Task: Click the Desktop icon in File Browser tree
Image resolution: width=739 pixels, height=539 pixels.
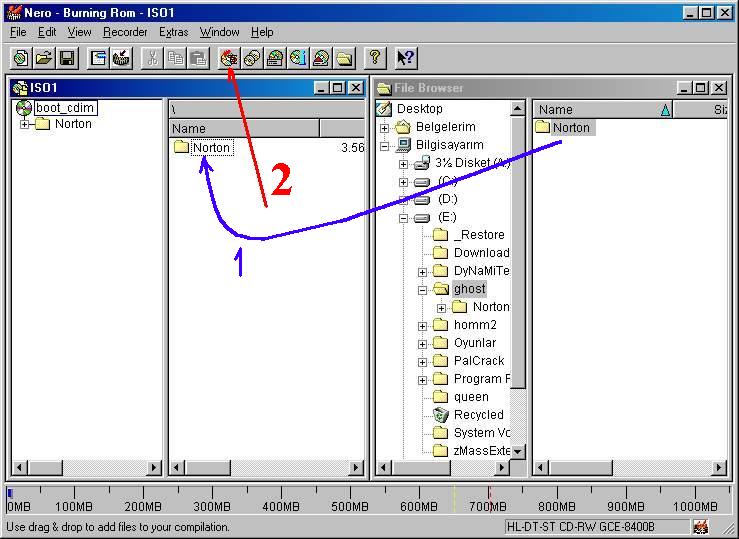Action: pyautogui.click(x=385, y=109)
